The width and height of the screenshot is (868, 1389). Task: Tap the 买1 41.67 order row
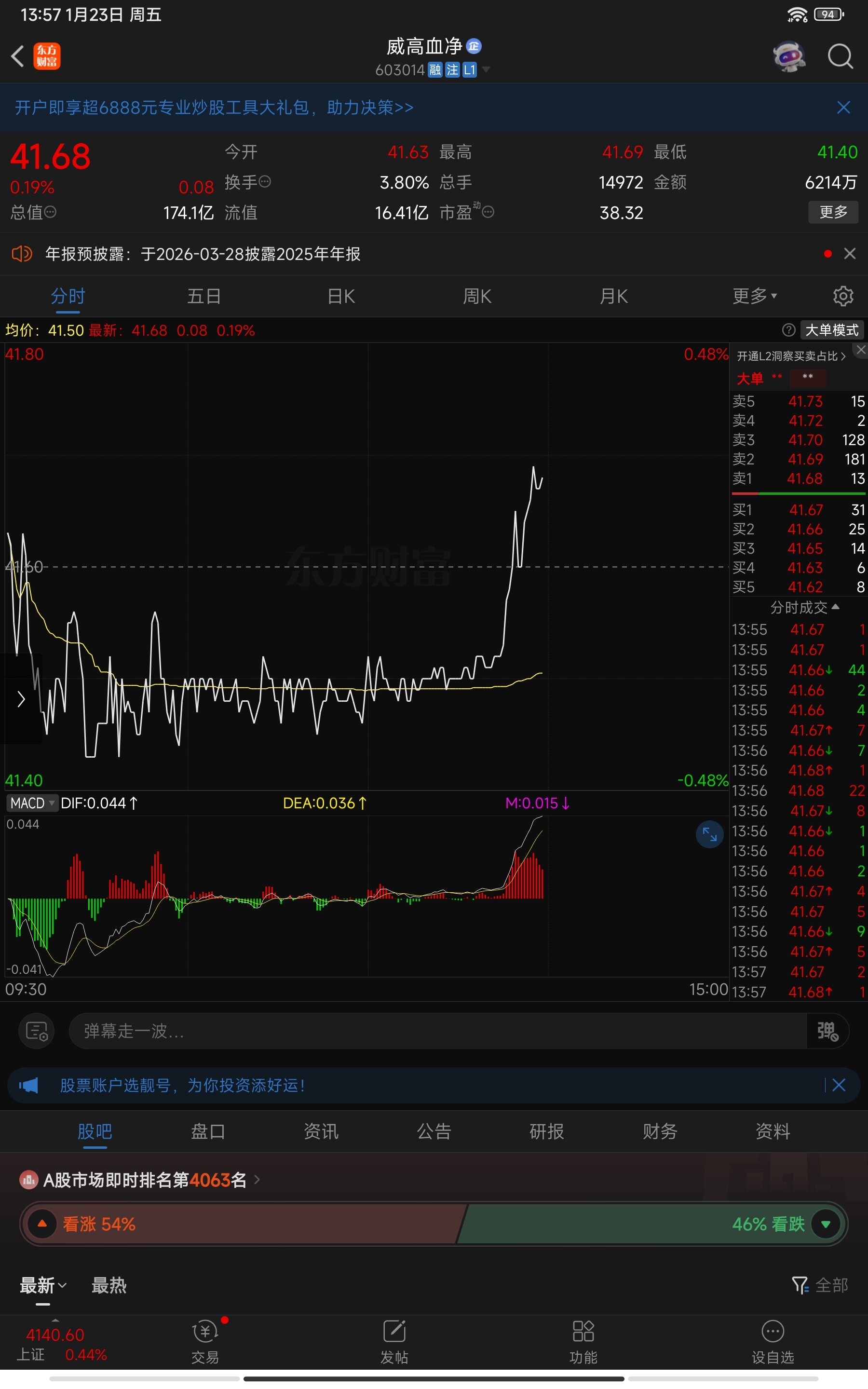click(799, 510)
